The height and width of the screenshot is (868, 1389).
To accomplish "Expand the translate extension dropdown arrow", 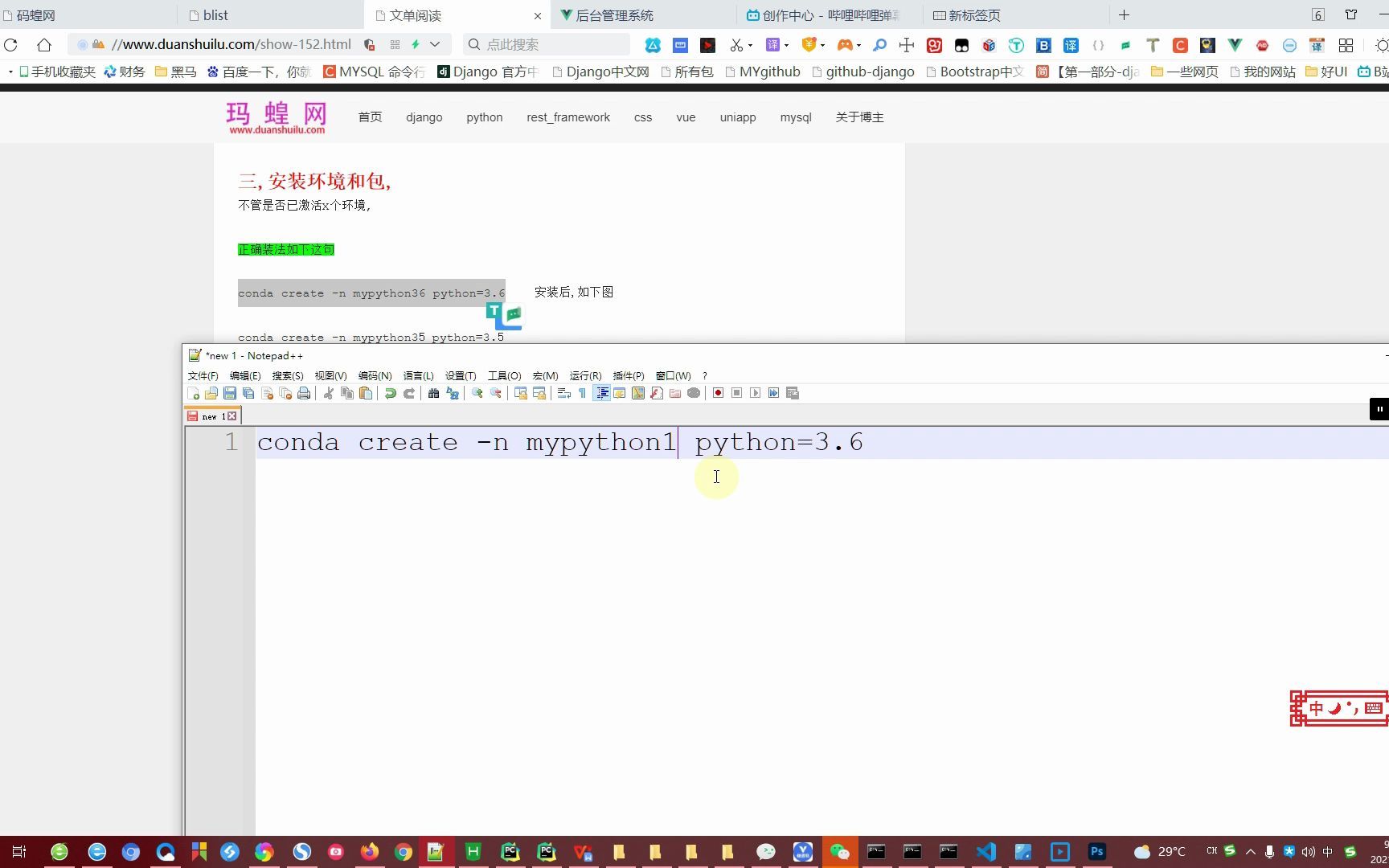I will click(786, 45).
